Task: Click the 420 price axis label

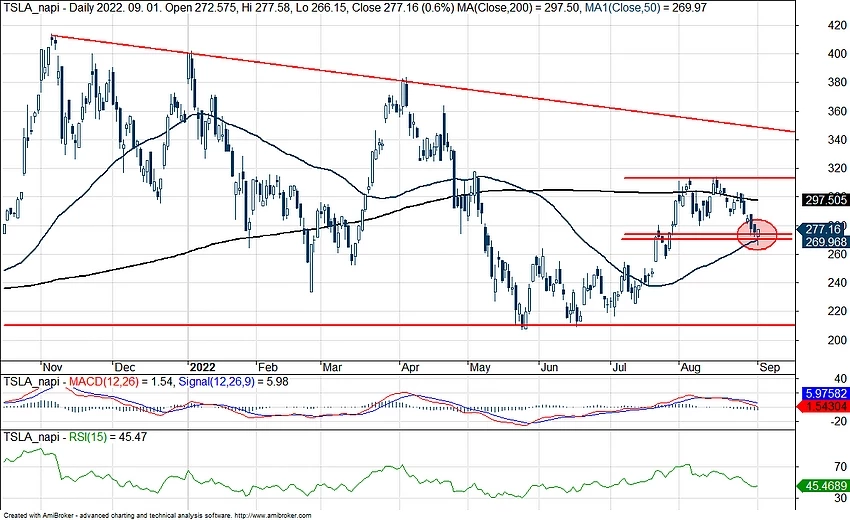Action: coord(837,25)
